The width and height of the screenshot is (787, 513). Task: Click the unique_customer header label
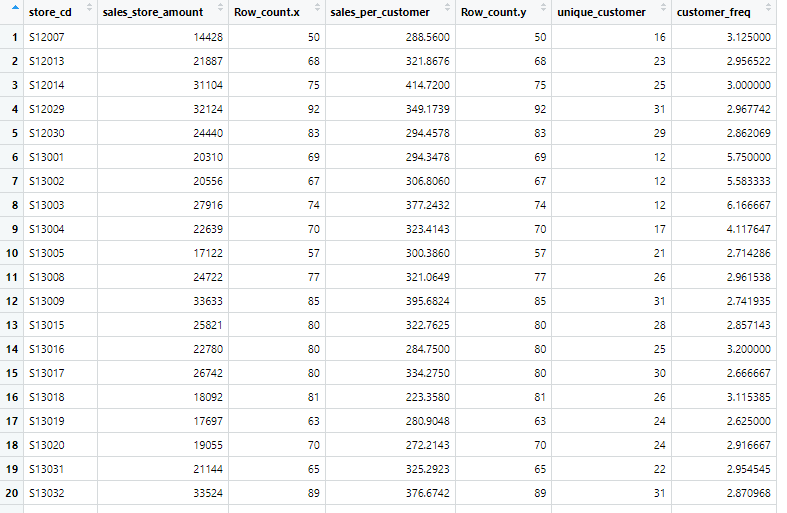click(601, 12)
